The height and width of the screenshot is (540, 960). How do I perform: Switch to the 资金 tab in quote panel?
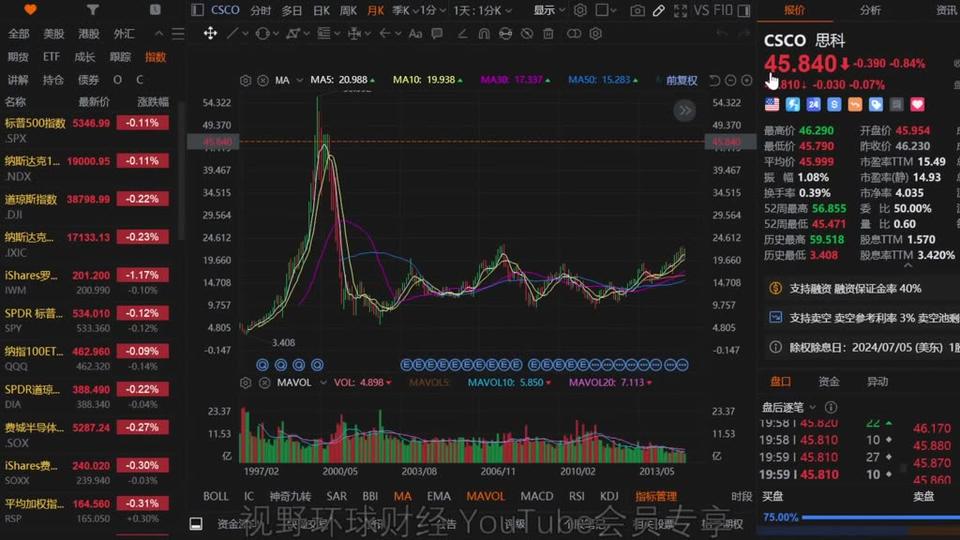828,381
